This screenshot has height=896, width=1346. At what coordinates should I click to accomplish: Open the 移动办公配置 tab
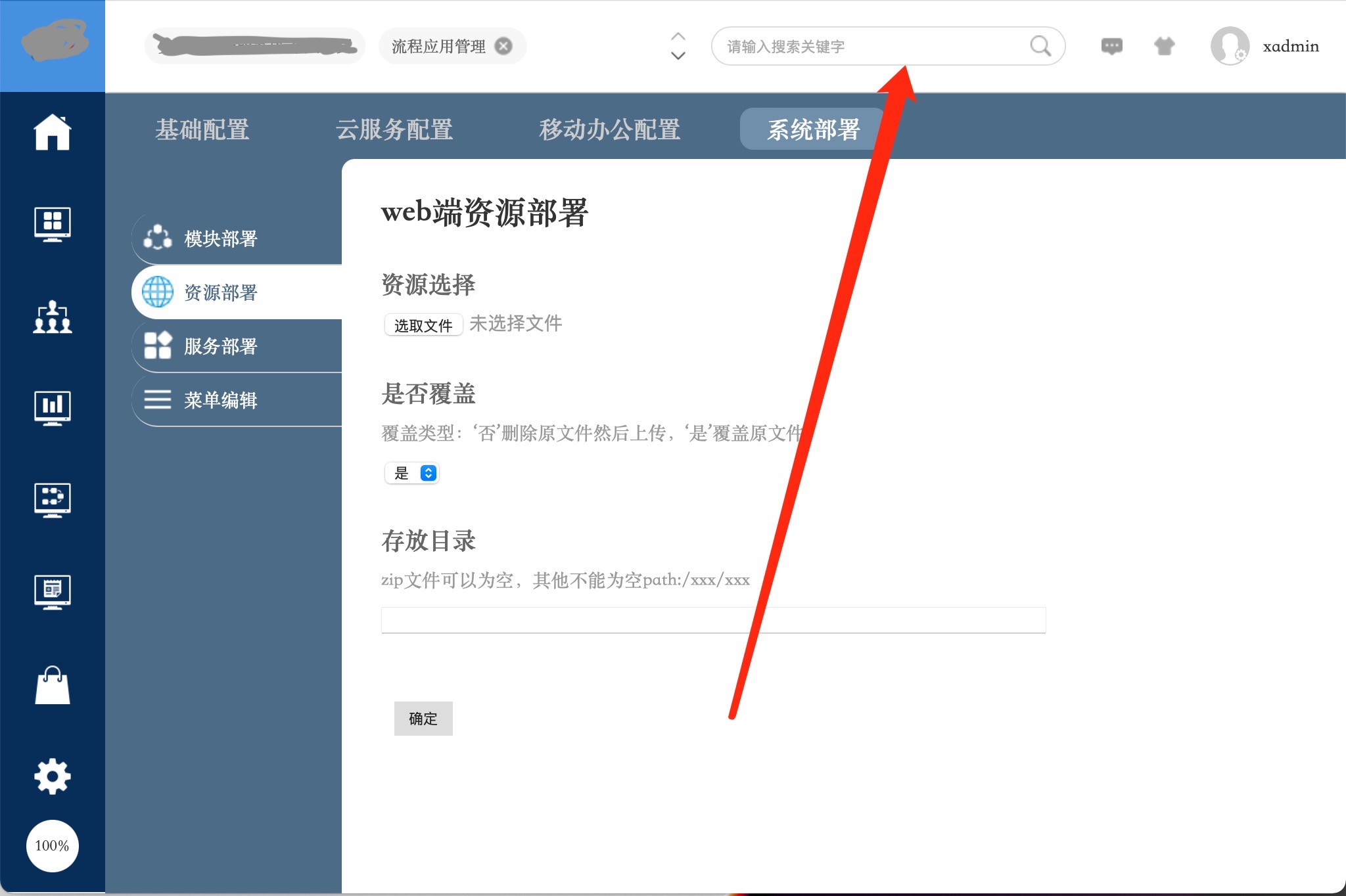[x=609, y=129]
